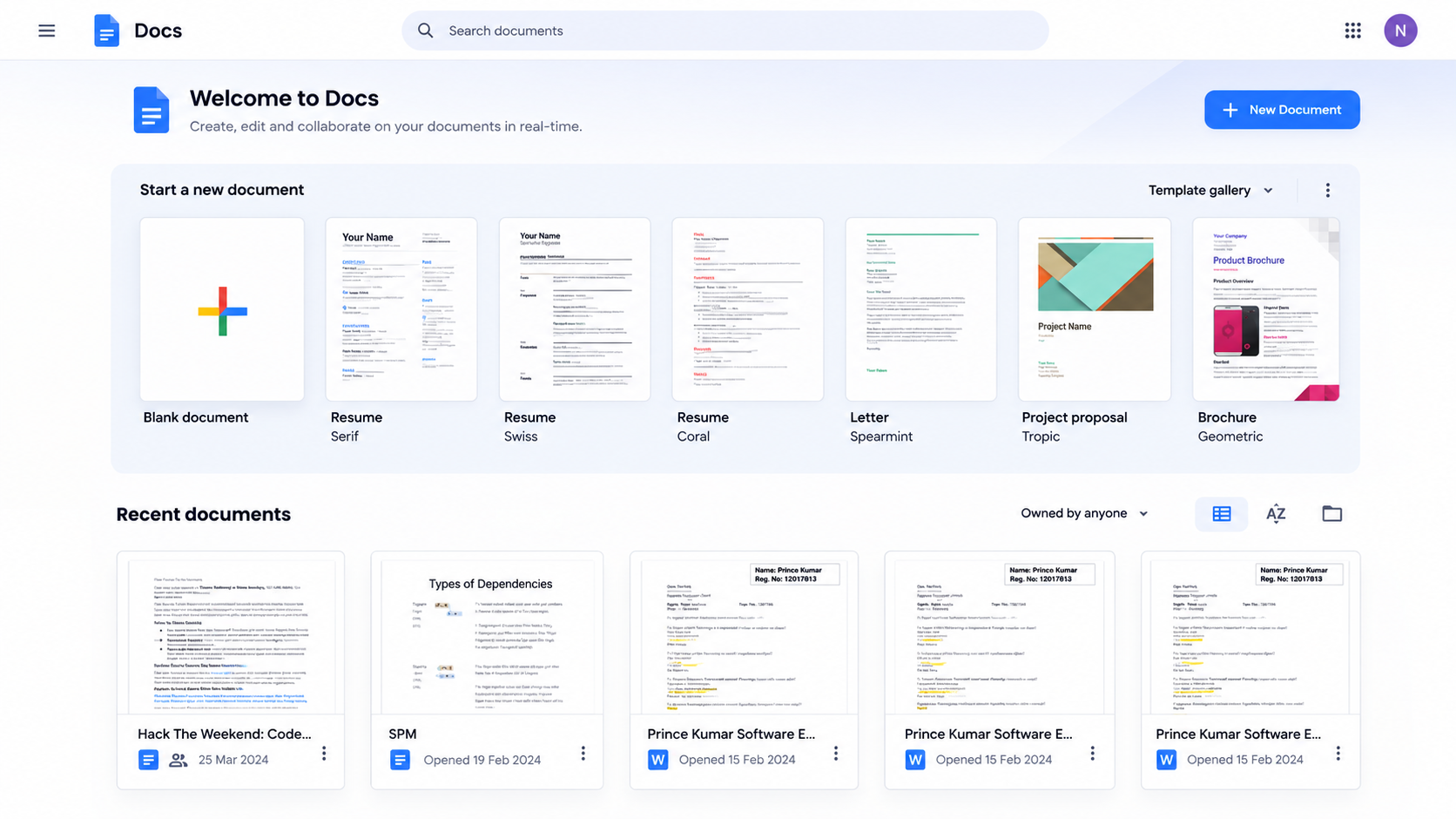
Task: Click the large Docs icon beside Welcome
Action: point(152,110)
